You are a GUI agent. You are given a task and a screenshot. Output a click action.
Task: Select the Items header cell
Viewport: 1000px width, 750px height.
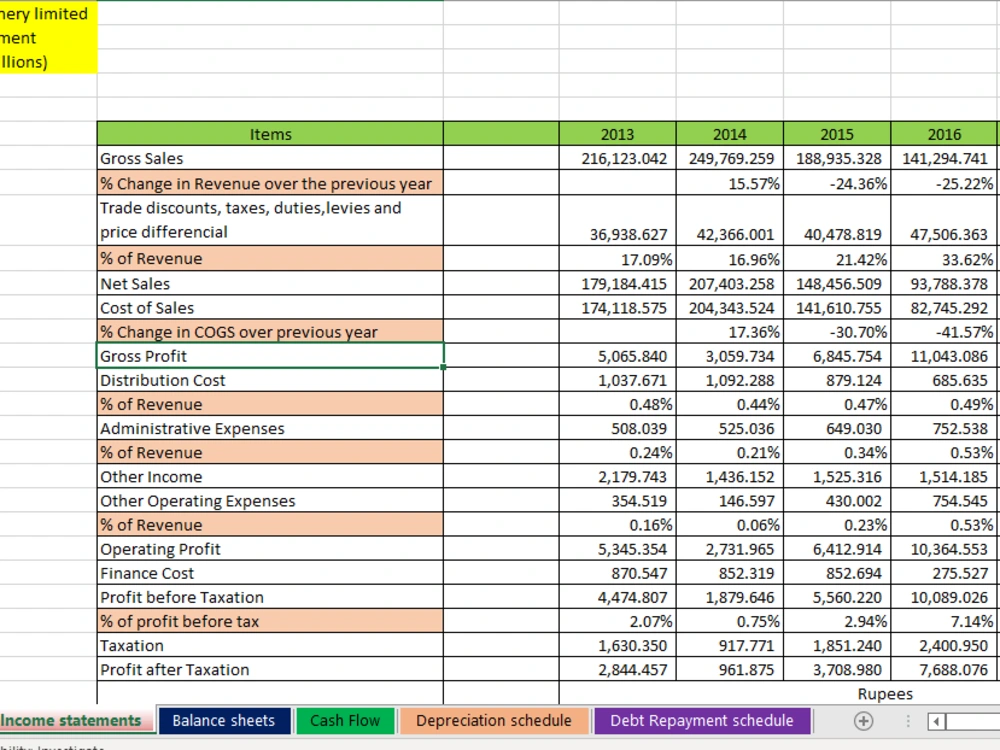coord(270,134)
